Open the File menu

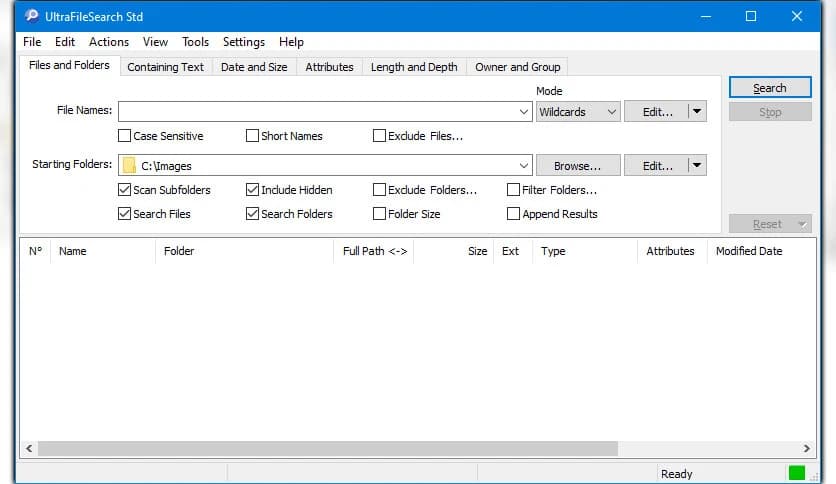(x=32, y=42)
